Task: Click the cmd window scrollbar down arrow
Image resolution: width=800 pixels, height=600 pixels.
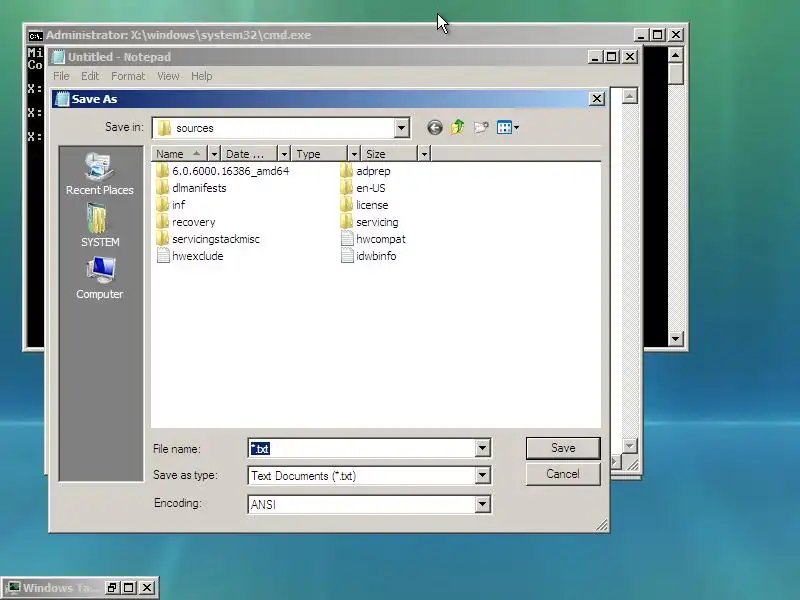Action: coord(676,338)
